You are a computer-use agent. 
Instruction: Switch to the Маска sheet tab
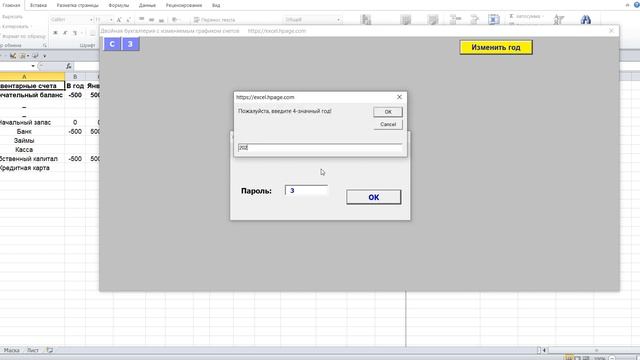[11, 350]
